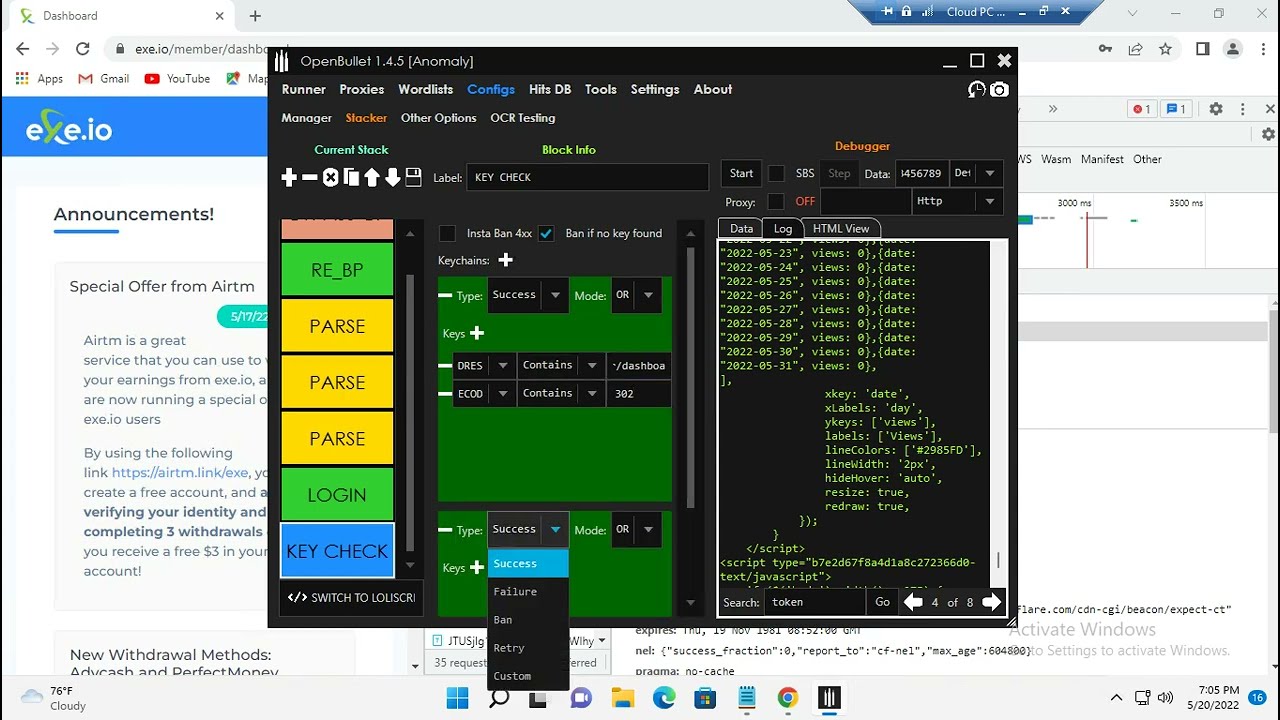This screenshot has width=1280, height=720.
Task: Switch to the Data tab in Debugger
Action: coord(741,228)
